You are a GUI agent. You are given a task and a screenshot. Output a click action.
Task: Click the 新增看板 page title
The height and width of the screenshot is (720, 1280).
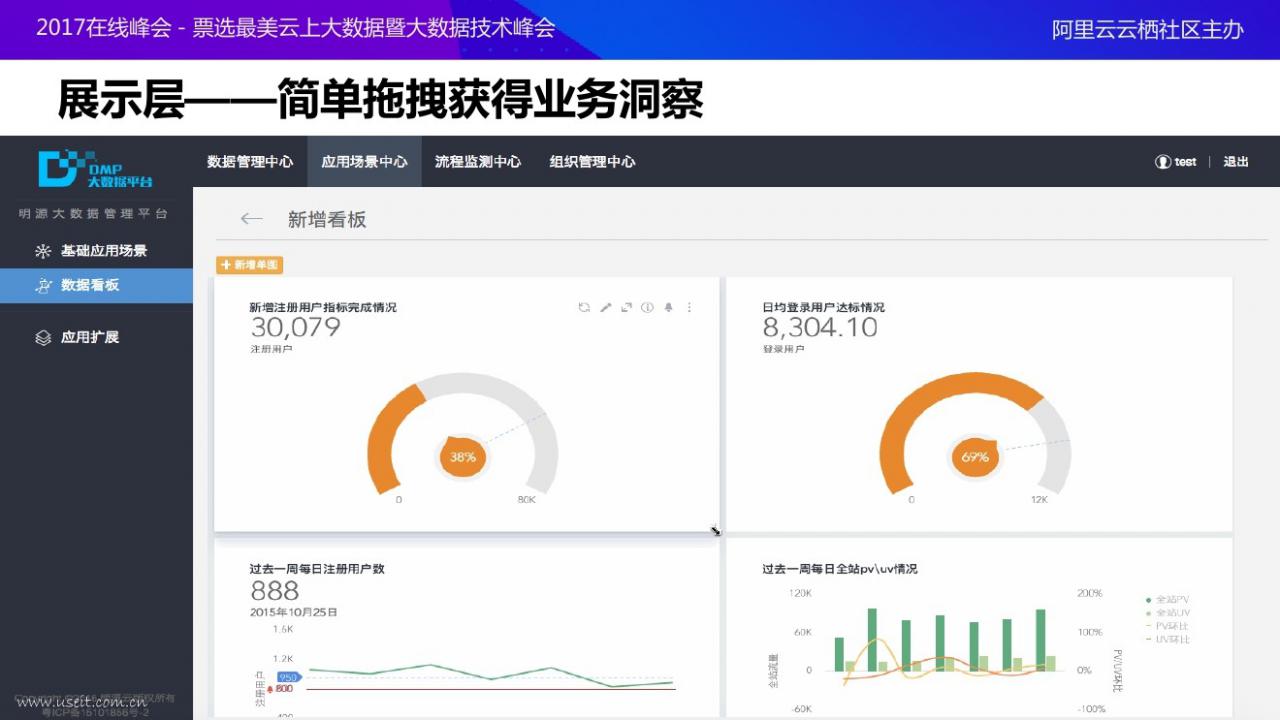(x=327, y=220)
